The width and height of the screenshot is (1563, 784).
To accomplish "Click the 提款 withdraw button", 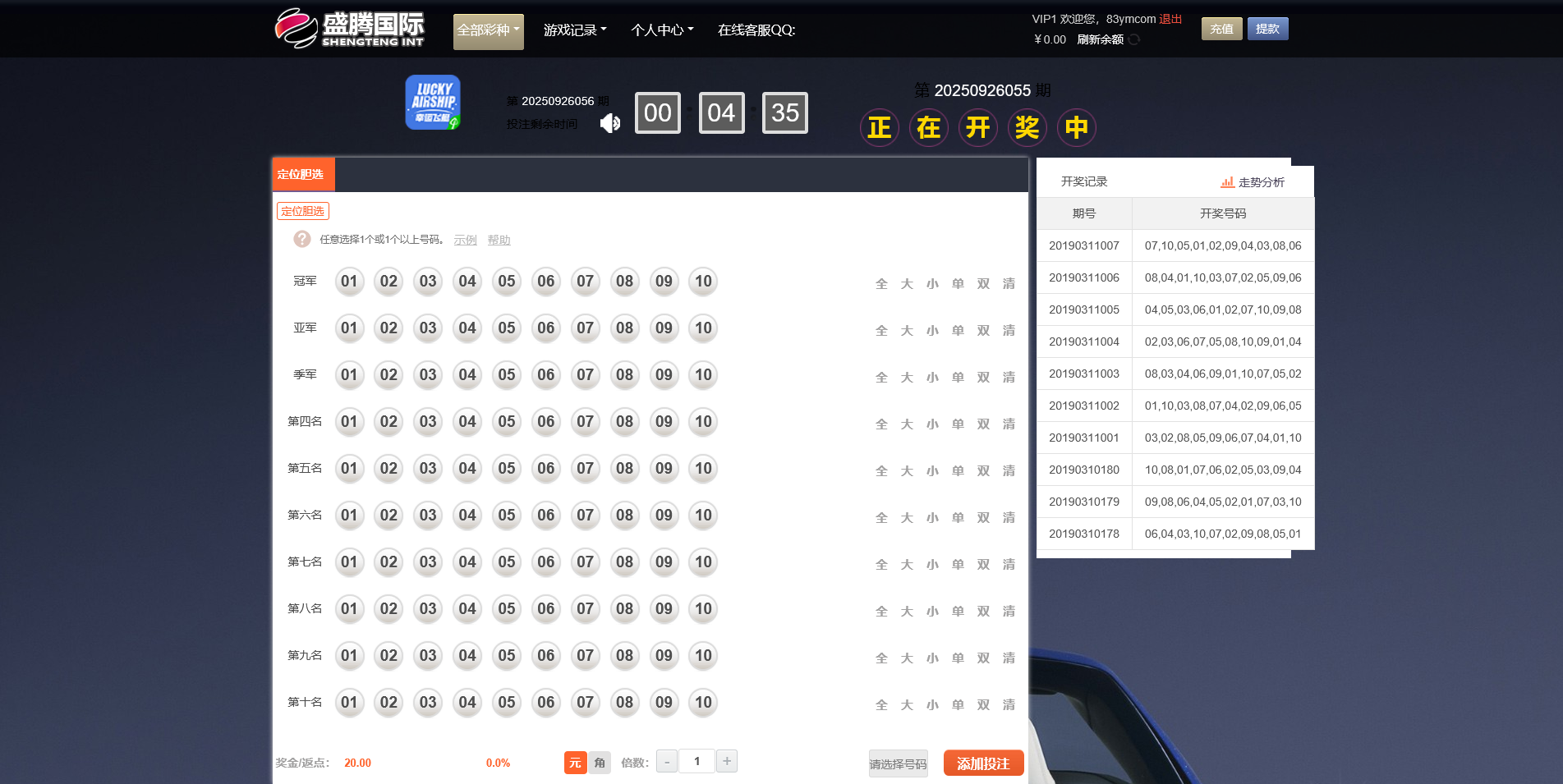I will [1267, 29].
